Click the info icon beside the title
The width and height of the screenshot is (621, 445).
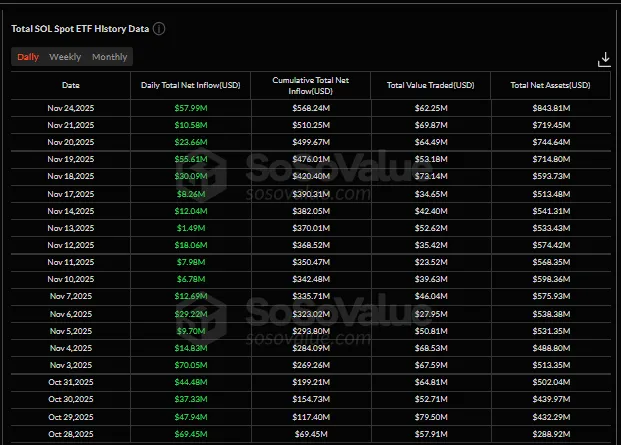[x=159, y=29]
